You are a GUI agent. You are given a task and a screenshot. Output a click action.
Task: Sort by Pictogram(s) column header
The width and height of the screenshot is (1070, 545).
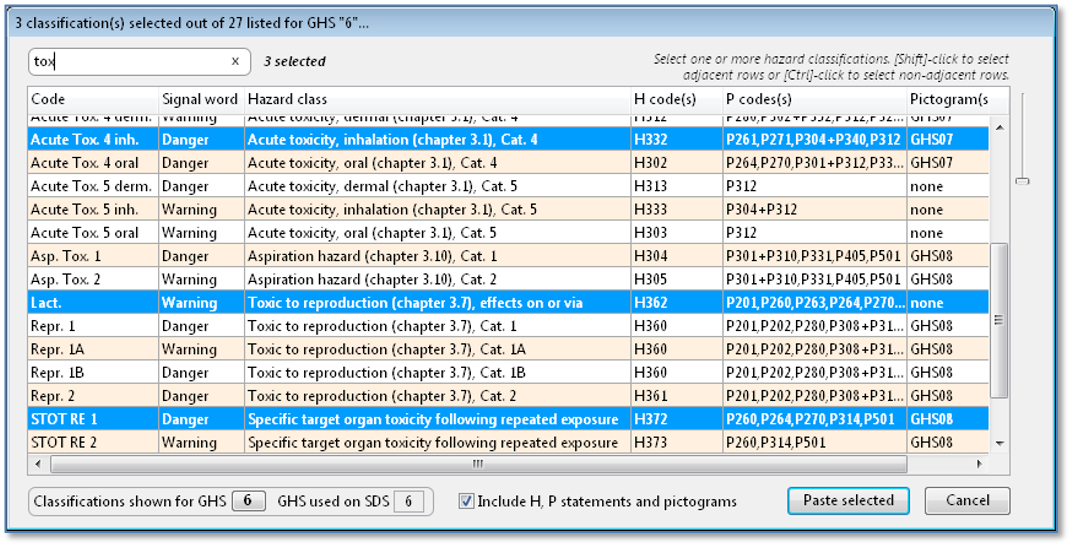coord(948,100)
